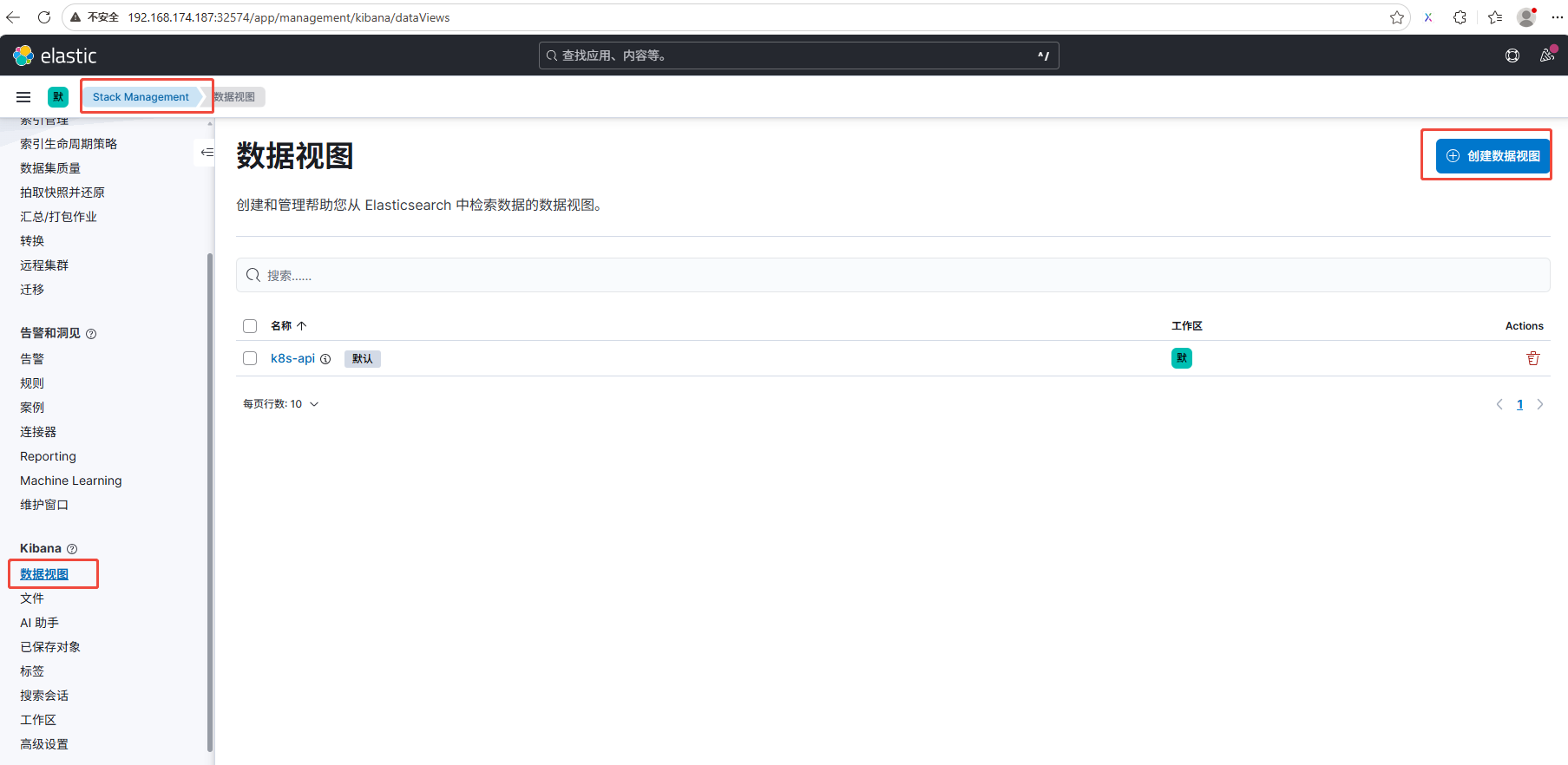Image resolution: width=1568 pixels, height=765 pixels.
Task: Bookmark page with star icon
Action: [x=1397, y=17]
